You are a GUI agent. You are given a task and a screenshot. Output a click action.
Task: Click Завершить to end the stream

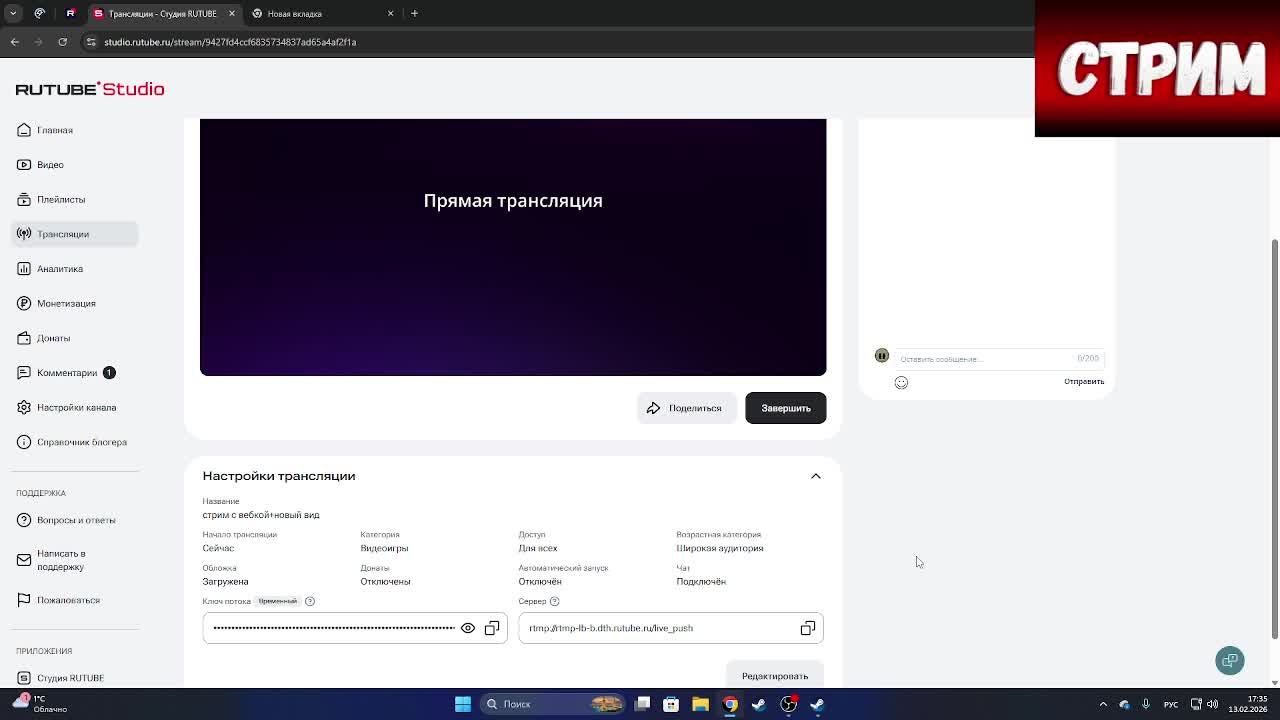(785, 408)
